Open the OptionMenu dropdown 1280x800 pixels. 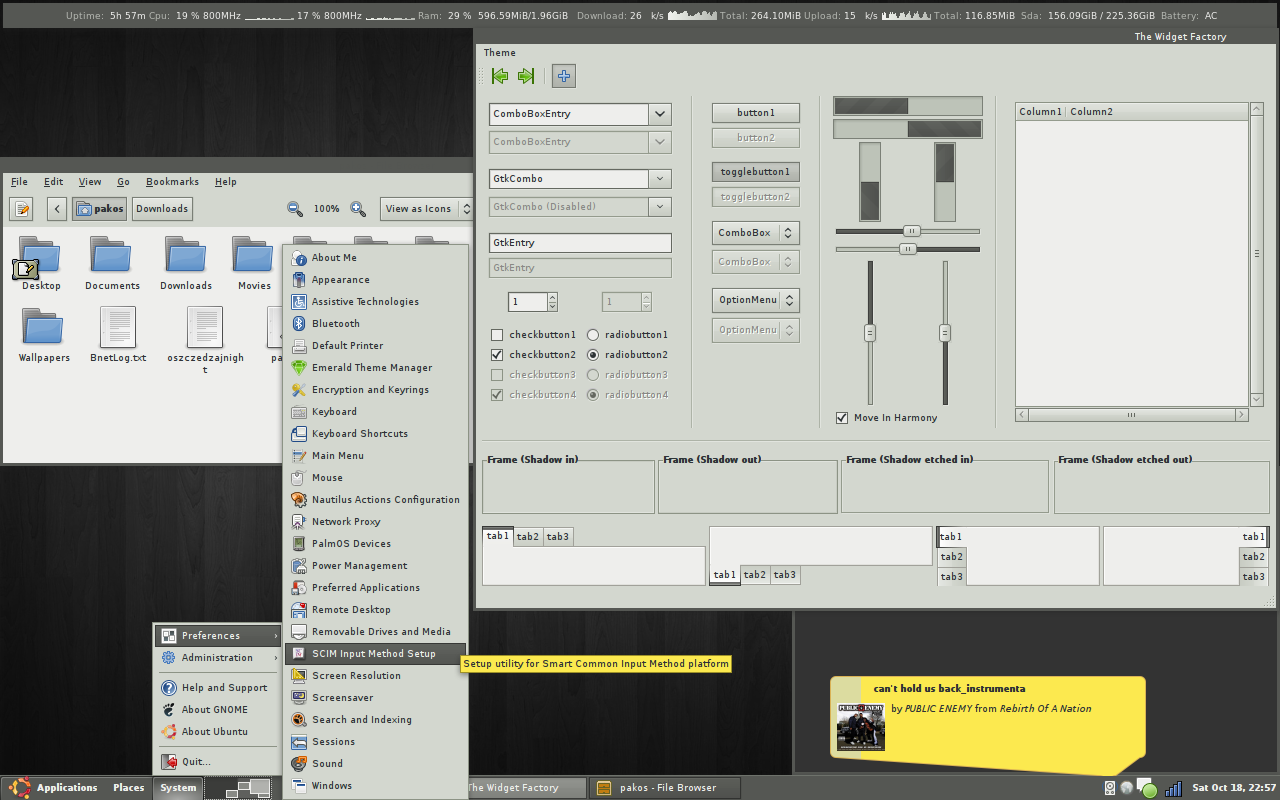point(756,300)
